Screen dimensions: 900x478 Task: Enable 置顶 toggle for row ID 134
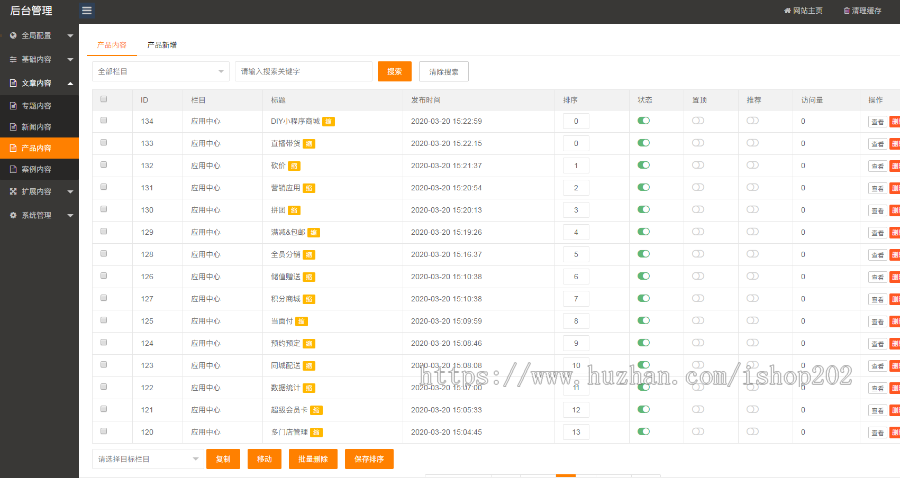(698, 121)
